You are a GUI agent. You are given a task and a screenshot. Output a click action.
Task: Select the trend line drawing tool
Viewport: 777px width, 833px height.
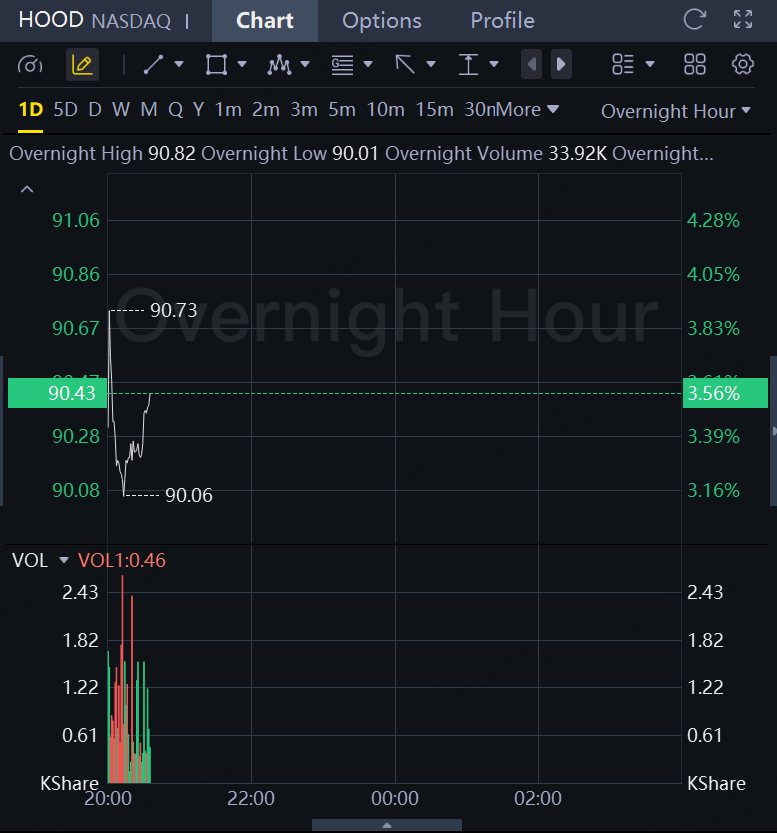point(153,65)
